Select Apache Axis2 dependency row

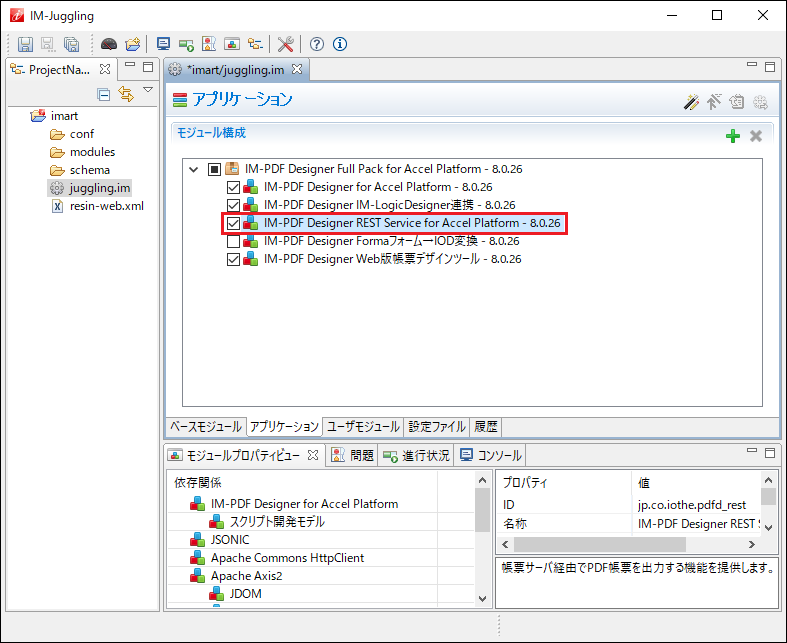pyautogui.click(x=246, y=576)
